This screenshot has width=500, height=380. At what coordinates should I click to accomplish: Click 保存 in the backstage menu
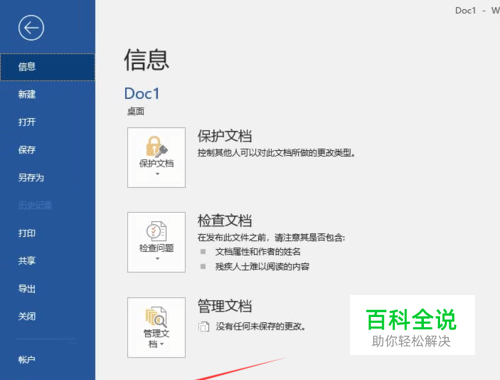pos(27,150)
